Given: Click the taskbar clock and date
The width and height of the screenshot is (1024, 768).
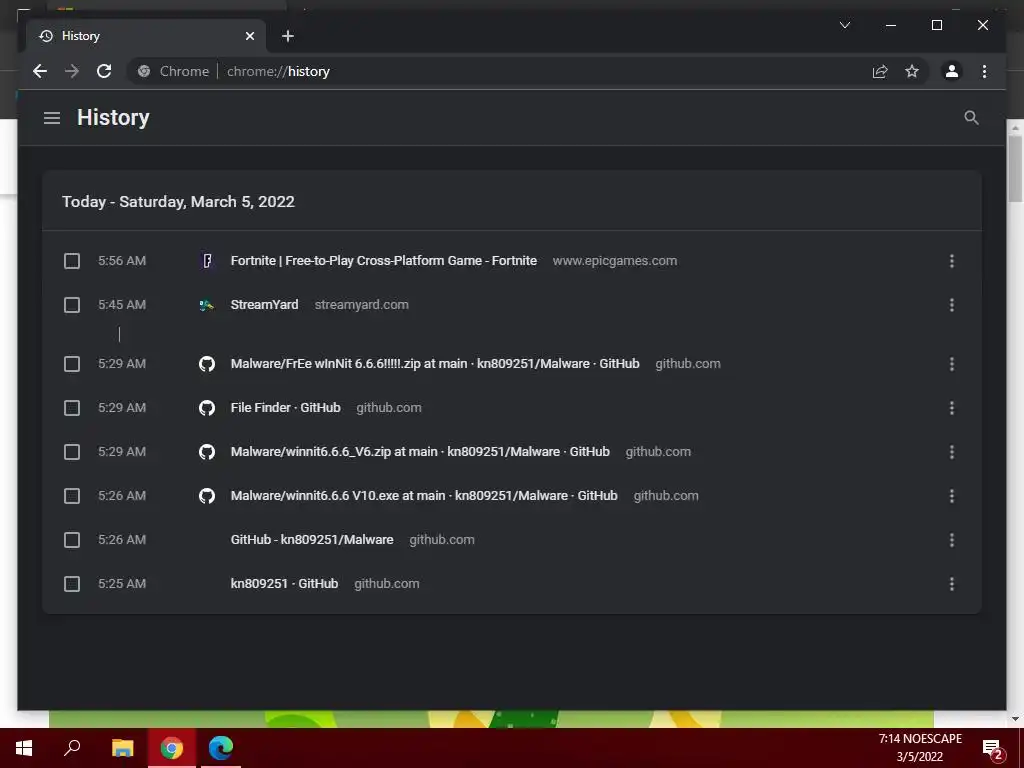Looking at the screenshot, I should click(920, 748).
